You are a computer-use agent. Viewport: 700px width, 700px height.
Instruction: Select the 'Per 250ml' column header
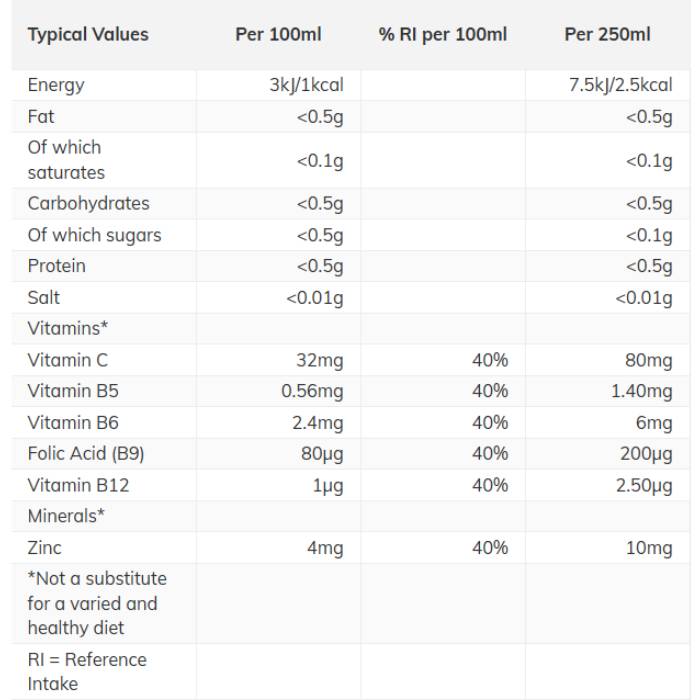coord(607,34)
